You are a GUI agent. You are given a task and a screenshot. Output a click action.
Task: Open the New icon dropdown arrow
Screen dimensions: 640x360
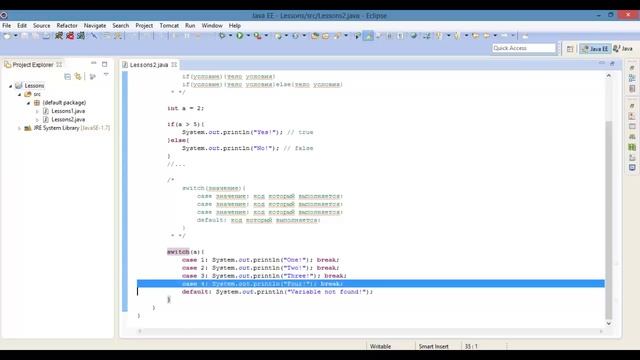(x=16, y=36)
